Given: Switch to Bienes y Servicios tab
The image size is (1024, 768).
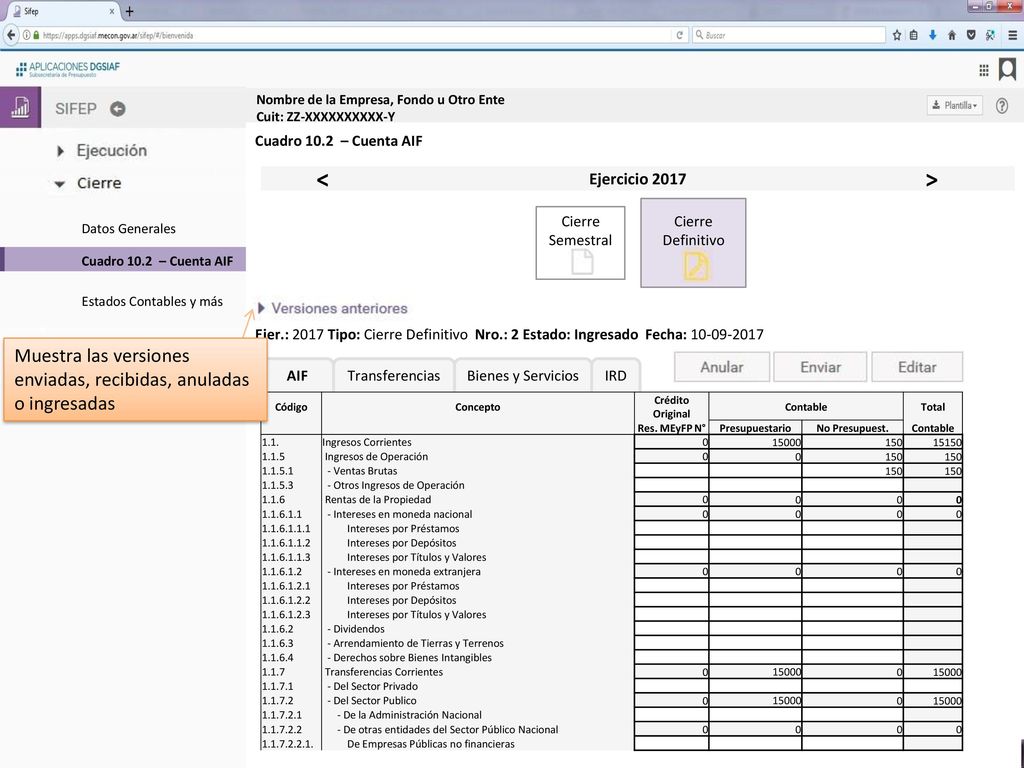Looking at the screenshot, I should [x=522, y=376].
